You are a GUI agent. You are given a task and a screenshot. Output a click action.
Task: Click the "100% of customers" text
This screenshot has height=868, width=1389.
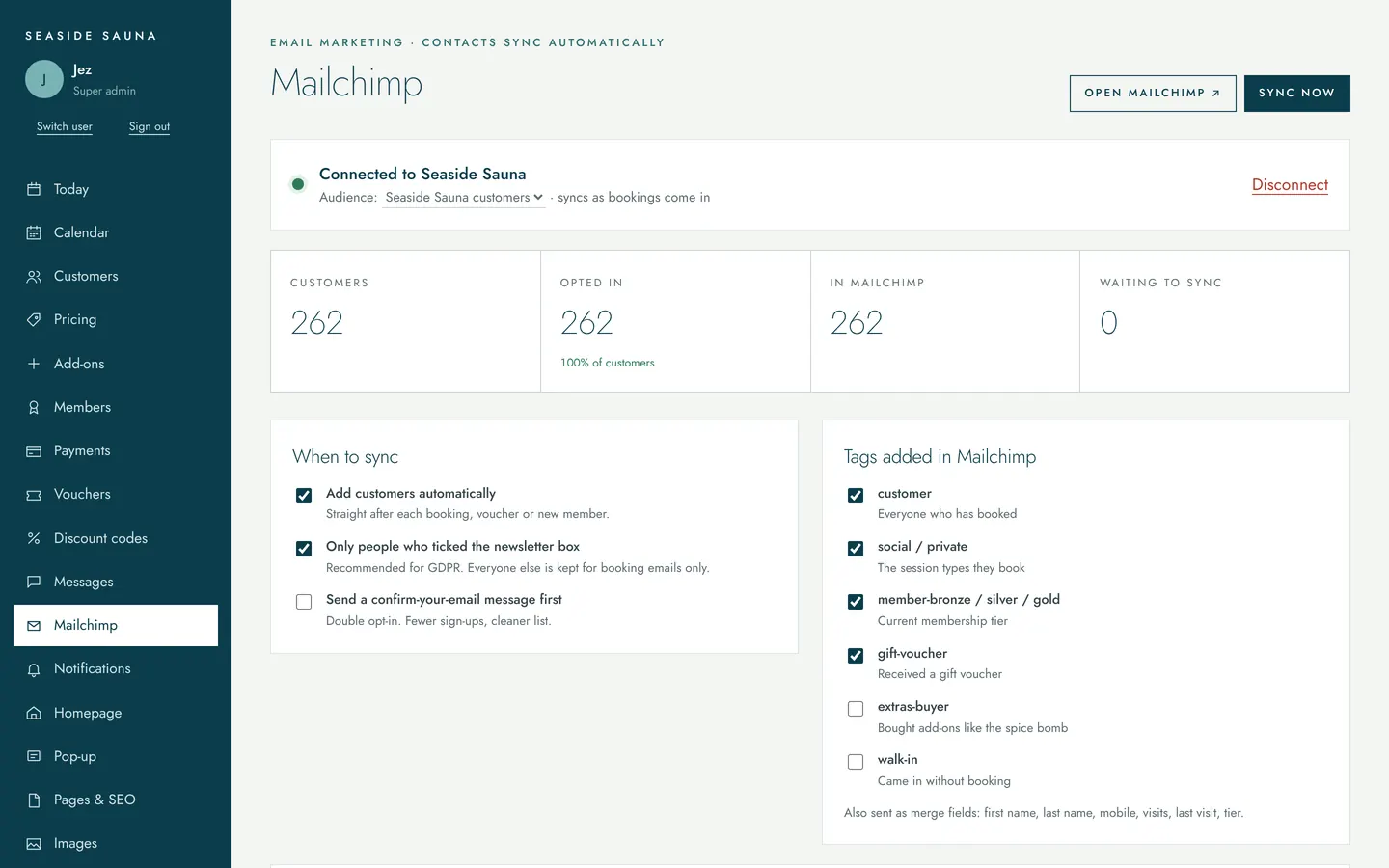(x=608, y=363)
